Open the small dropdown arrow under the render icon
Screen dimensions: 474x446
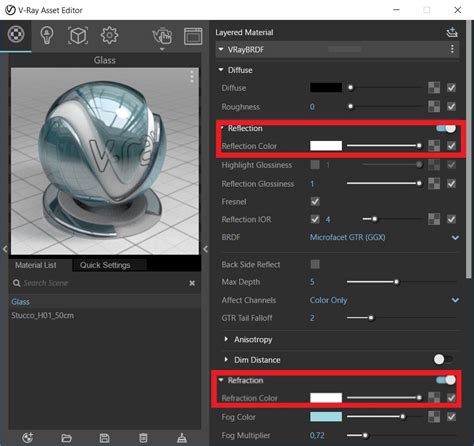162,49
